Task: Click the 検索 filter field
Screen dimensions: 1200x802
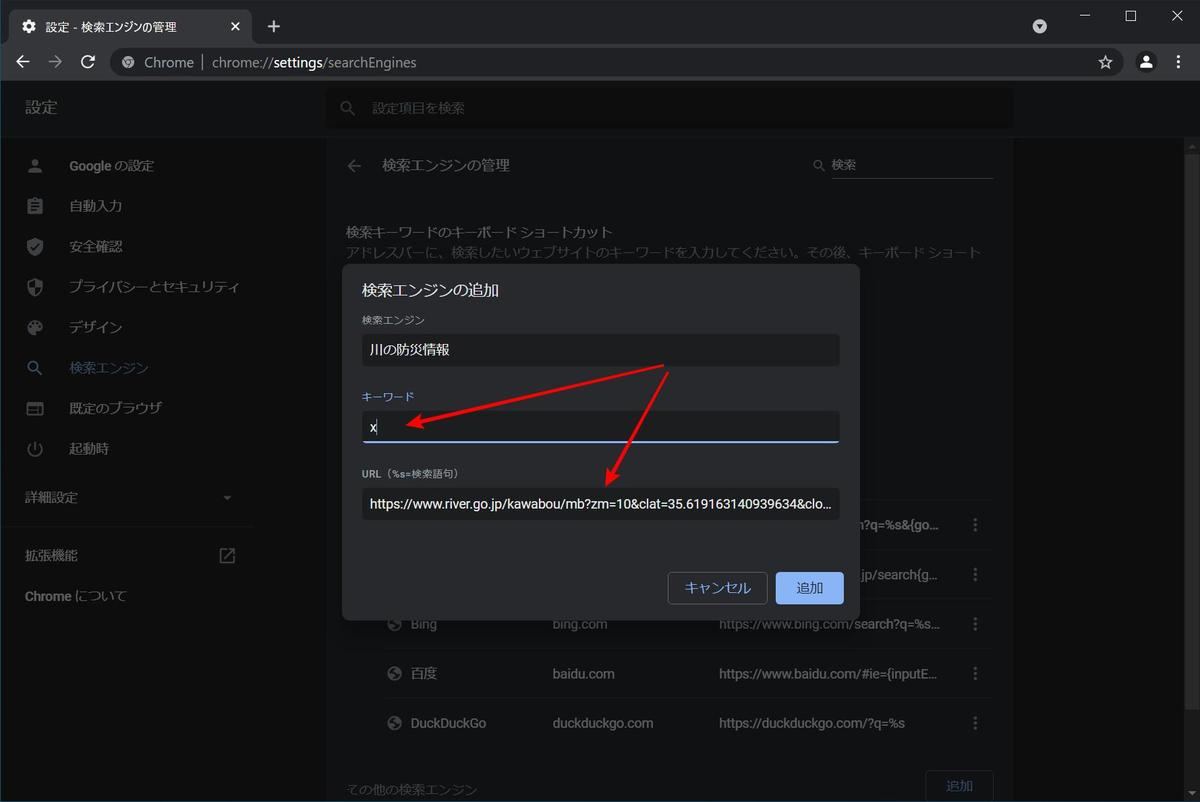Action: [x=911, y=165]
